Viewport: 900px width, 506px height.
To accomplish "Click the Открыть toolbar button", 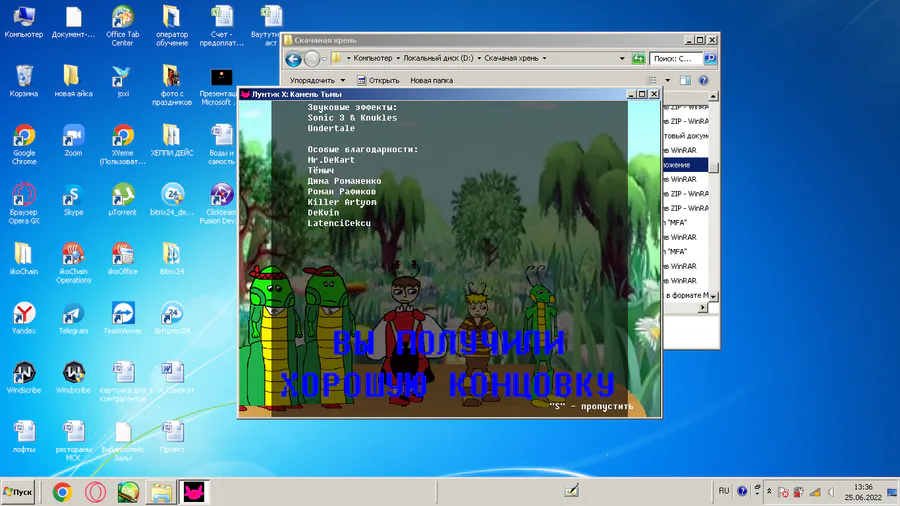I will click(x=378, y=80).
